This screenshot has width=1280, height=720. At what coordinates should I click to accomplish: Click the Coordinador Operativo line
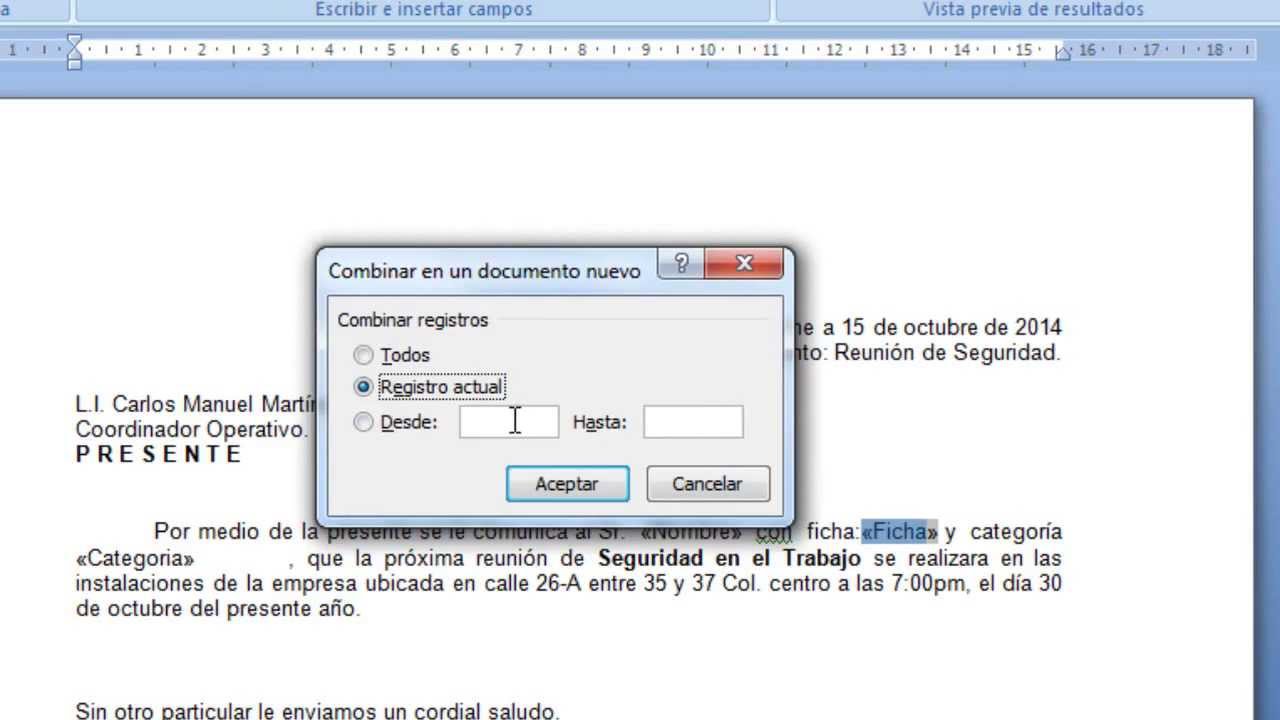click(x=191, y=429)
